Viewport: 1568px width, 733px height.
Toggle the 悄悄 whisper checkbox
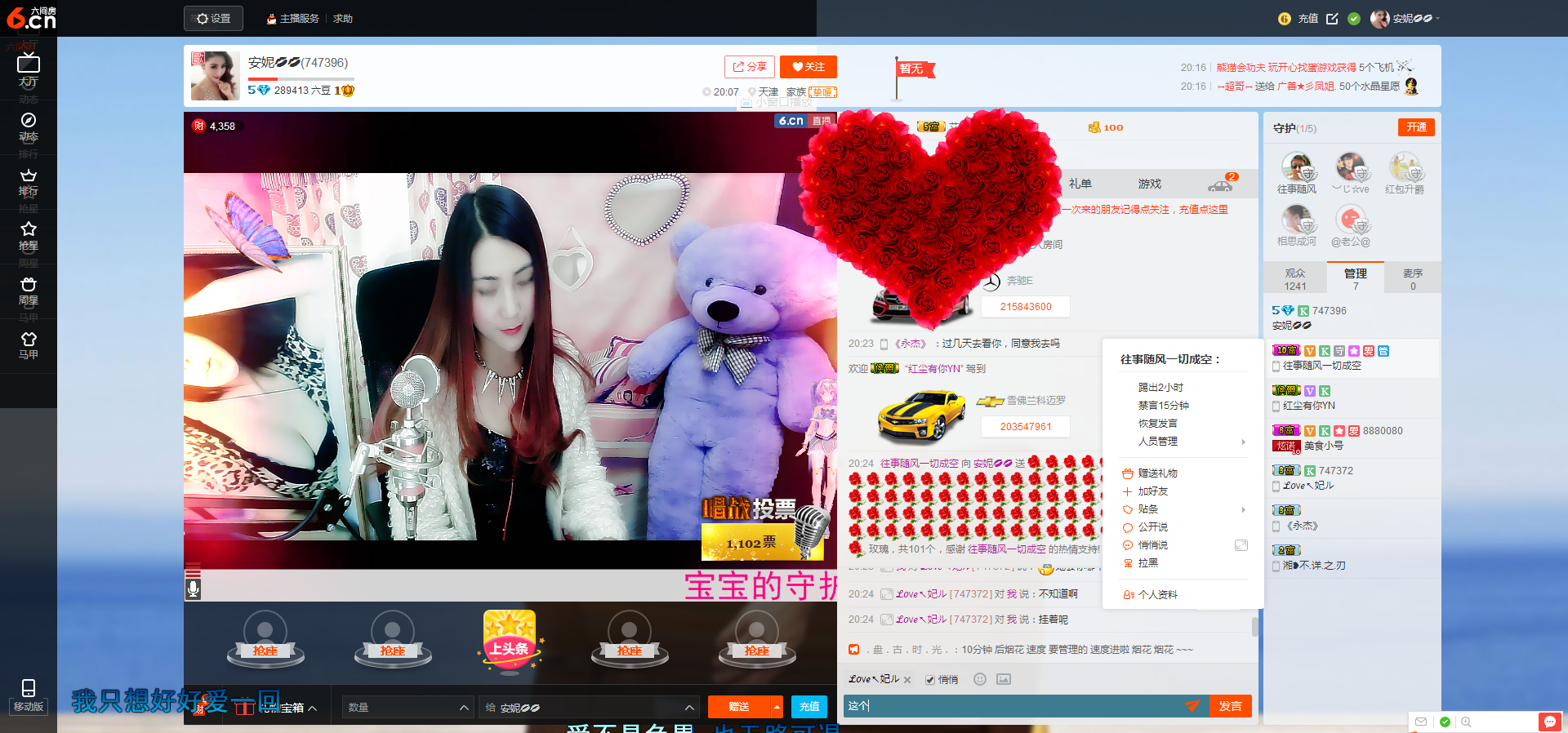click(929, 680)
